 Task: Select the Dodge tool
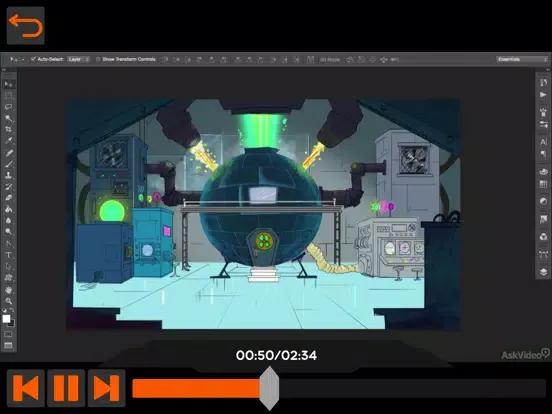pos(8,232)
